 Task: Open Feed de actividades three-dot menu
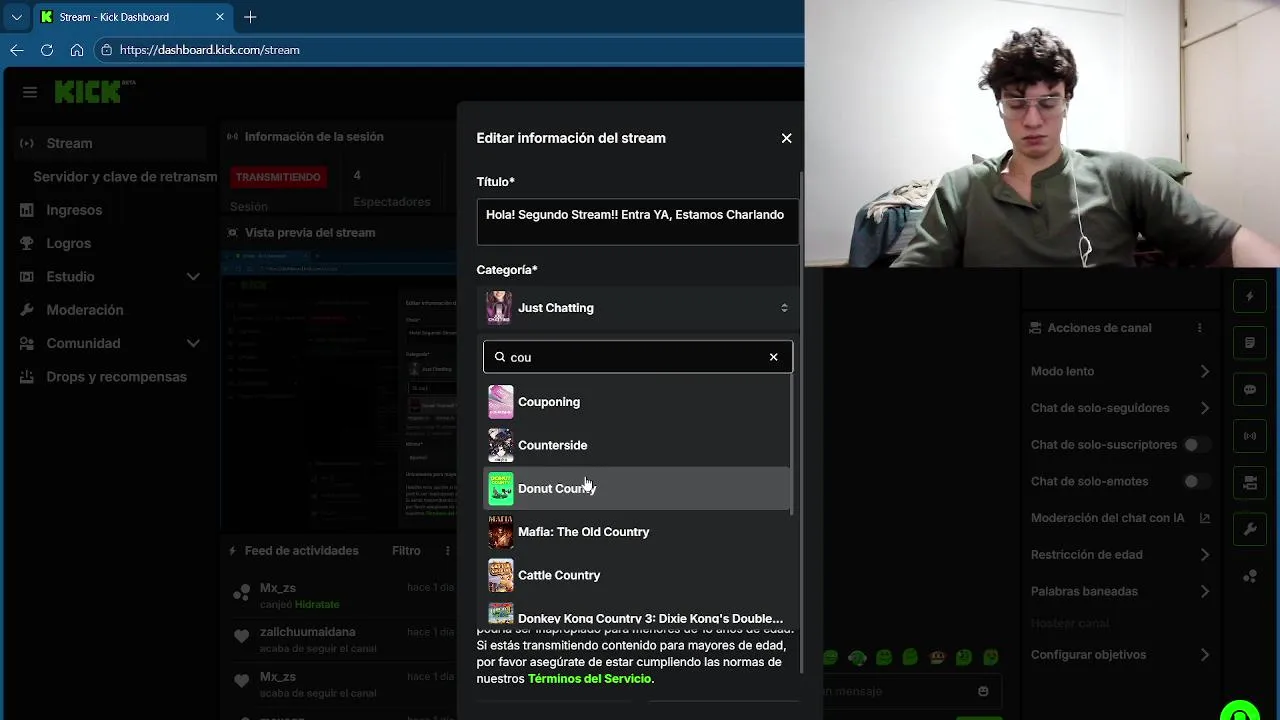[x=446, y=550]
